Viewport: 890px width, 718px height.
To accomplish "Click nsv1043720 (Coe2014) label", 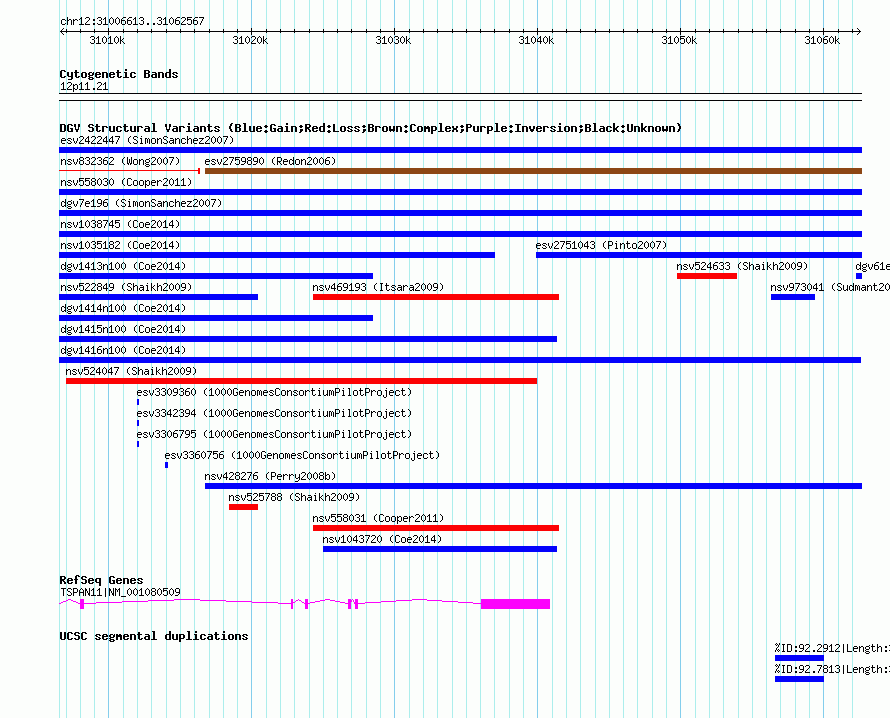I will point(382,539).
